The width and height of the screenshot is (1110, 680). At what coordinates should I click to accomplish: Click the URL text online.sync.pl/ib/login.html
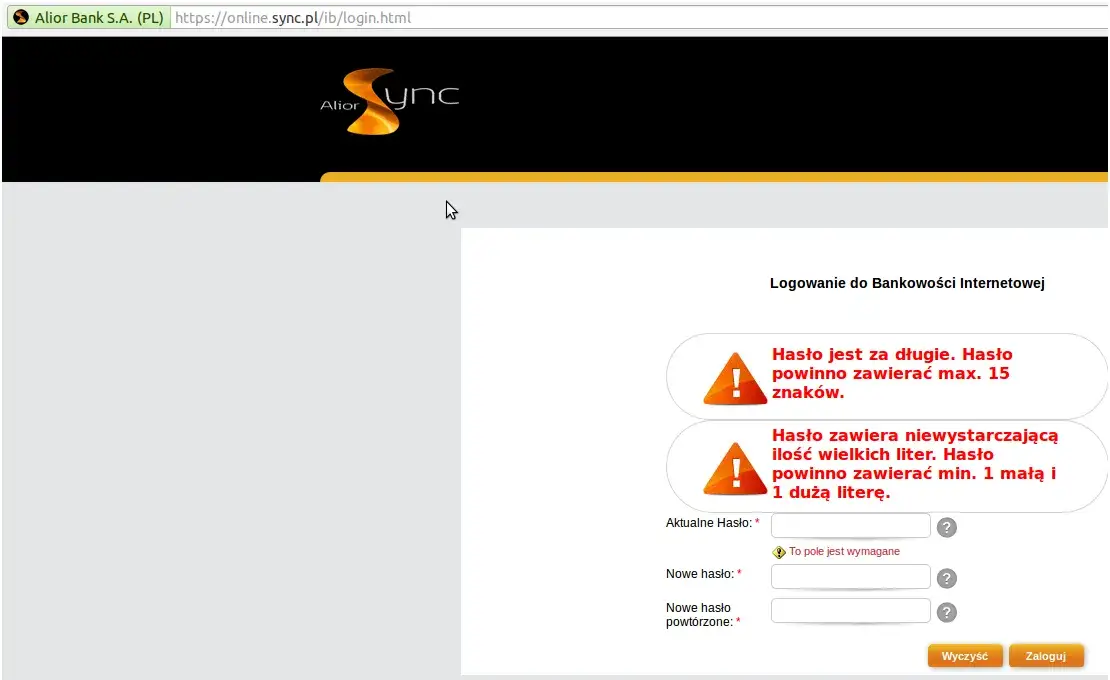point(293,17)
